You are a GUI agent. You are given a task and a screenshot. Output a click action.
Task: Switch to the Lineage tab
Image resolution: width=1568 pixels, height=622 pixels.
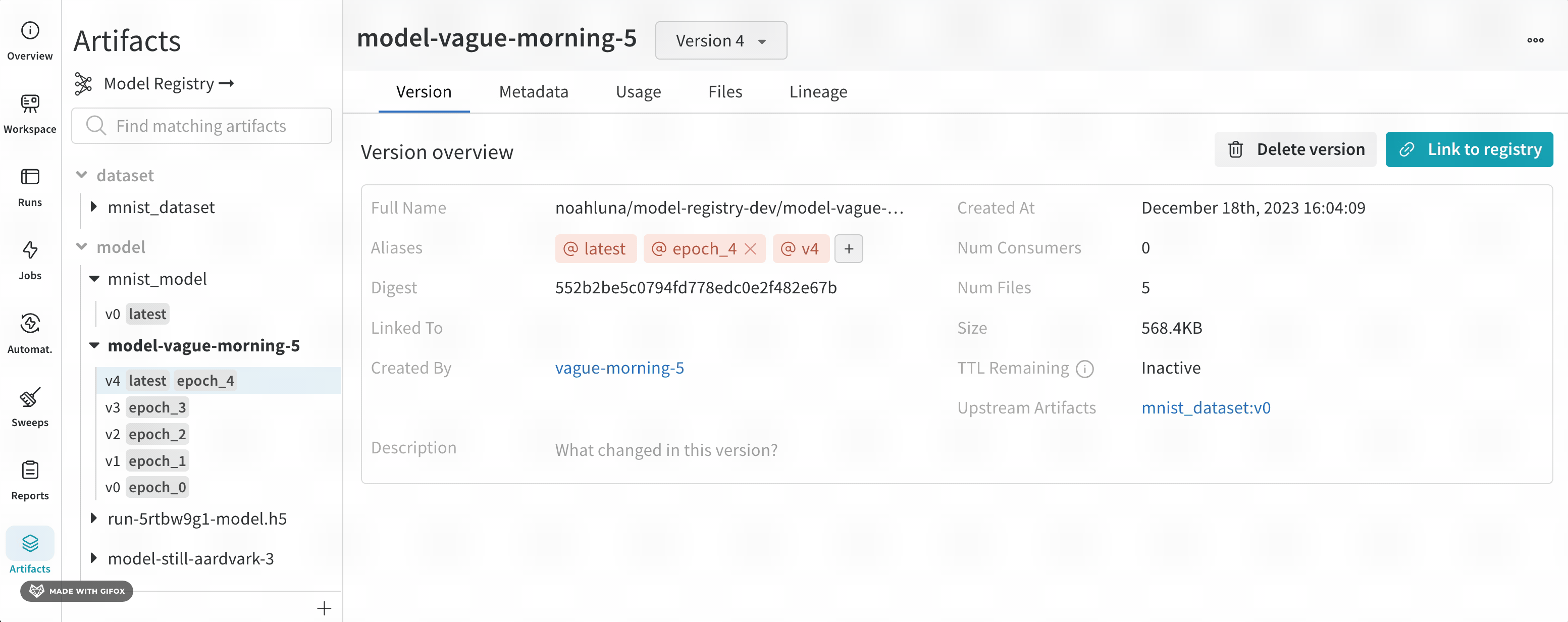[x=817, y=92]
